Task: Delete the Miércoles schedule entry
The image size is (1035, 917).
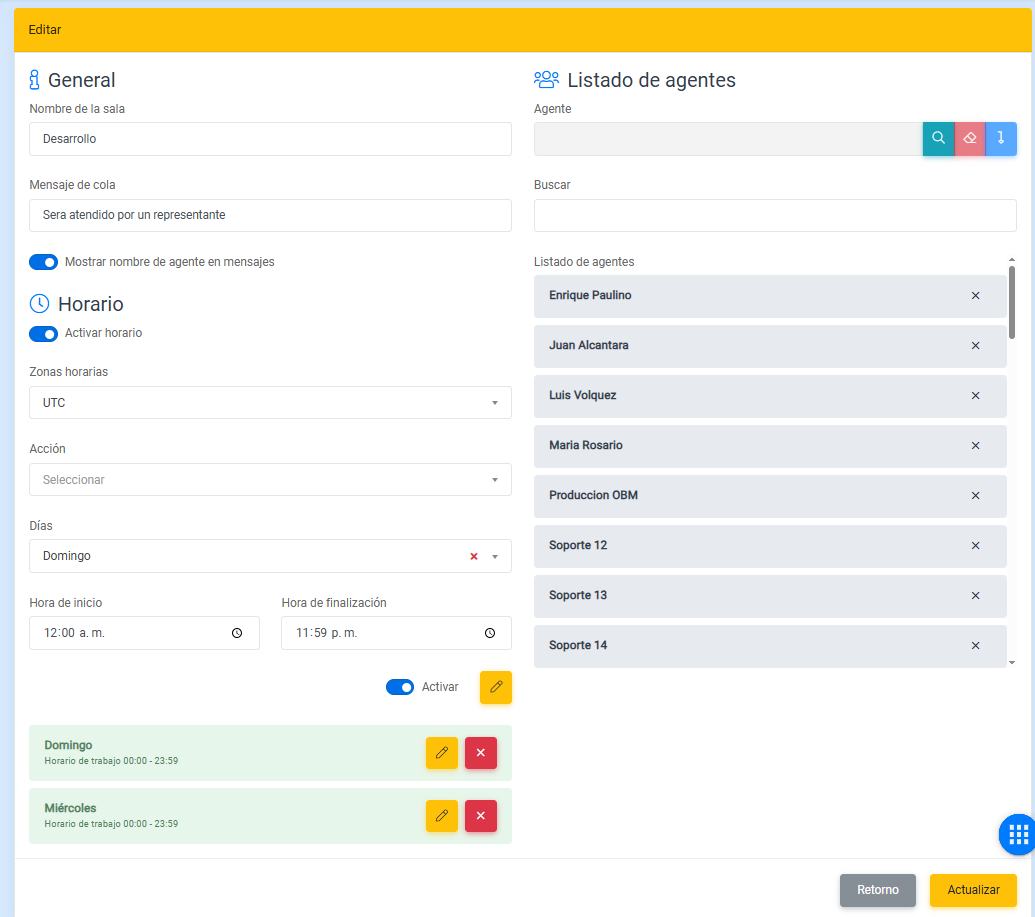Action: [x=480, y=816]
